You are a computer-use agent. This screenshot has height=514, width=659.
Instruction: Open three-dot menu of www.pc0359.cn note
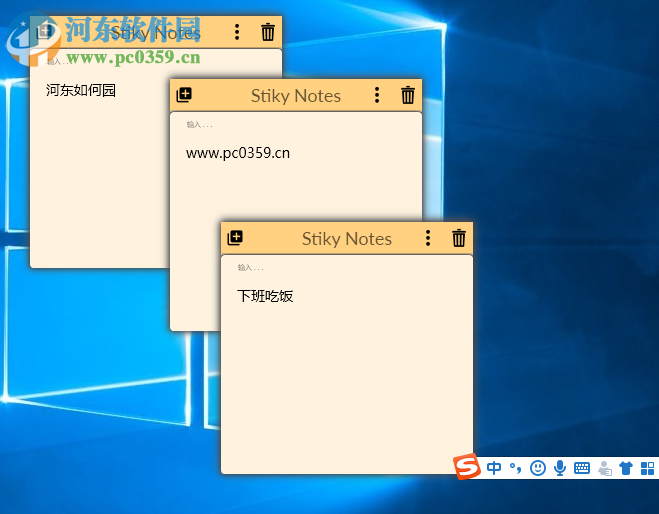tap(377, 95)
